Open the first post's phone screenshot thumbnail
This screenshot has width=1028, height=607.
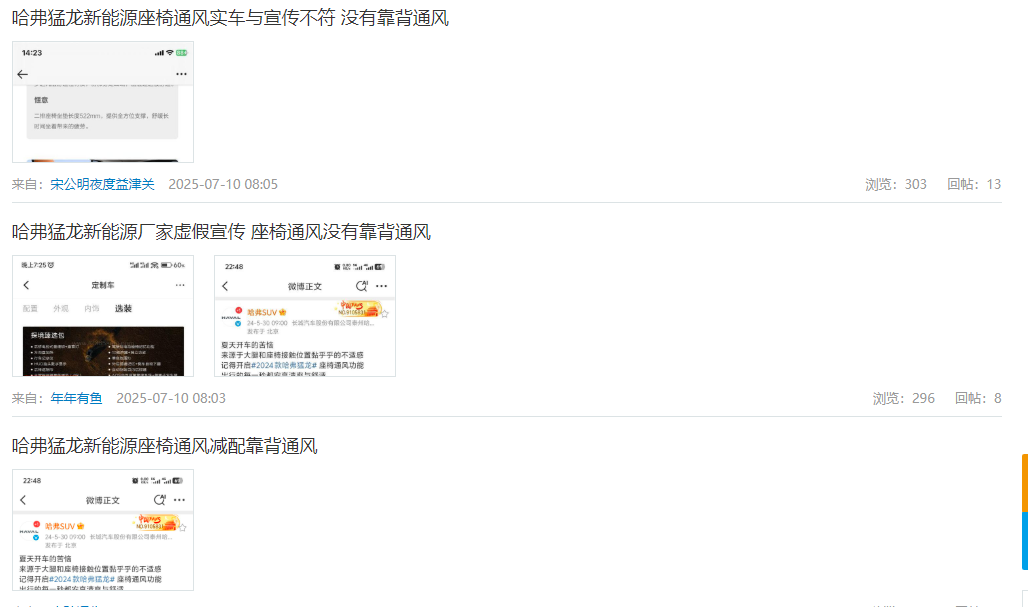(x=103, y=102)
